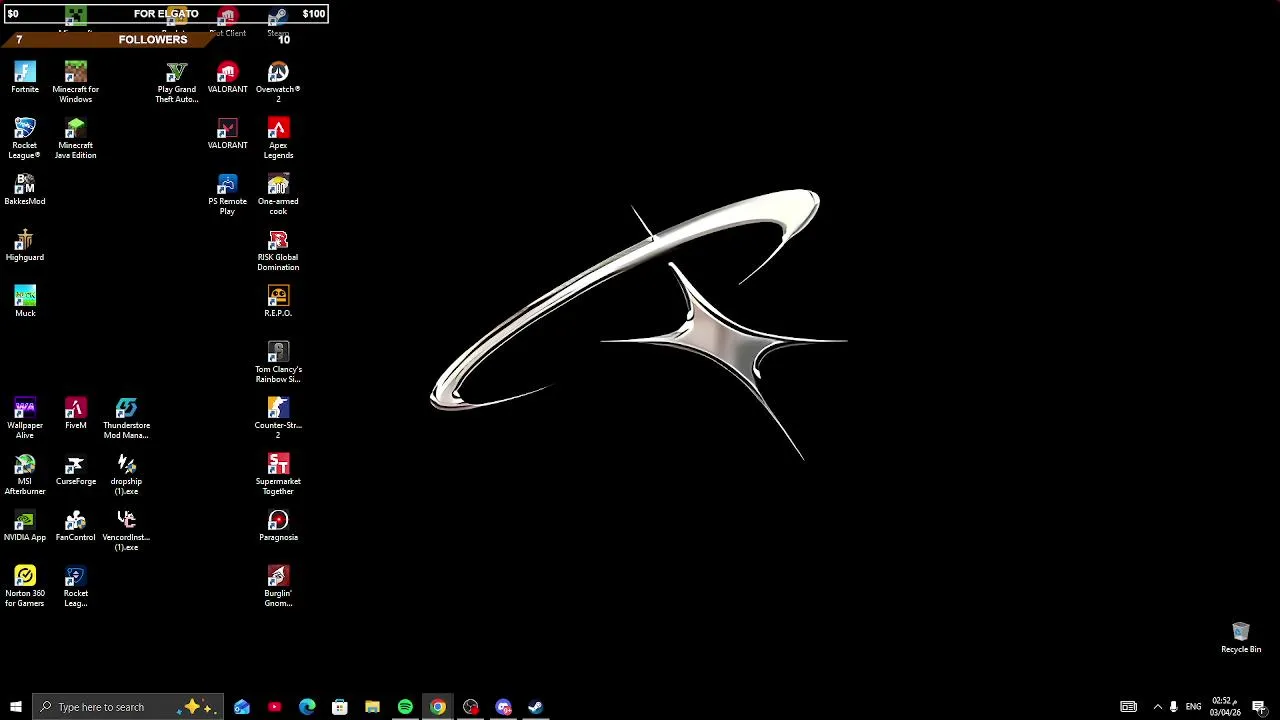The width and height of the screenshot is (1280, 720).
Task: Click the Highguard desktop icon
Action: point(25,246)
